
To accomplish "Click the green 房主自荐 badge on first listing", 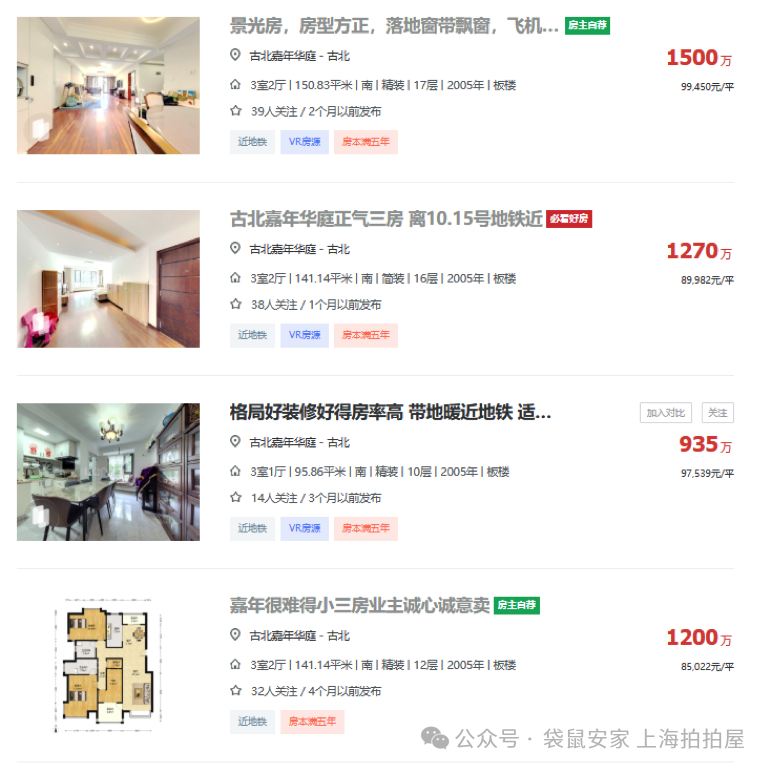I will tap(587, 26).
